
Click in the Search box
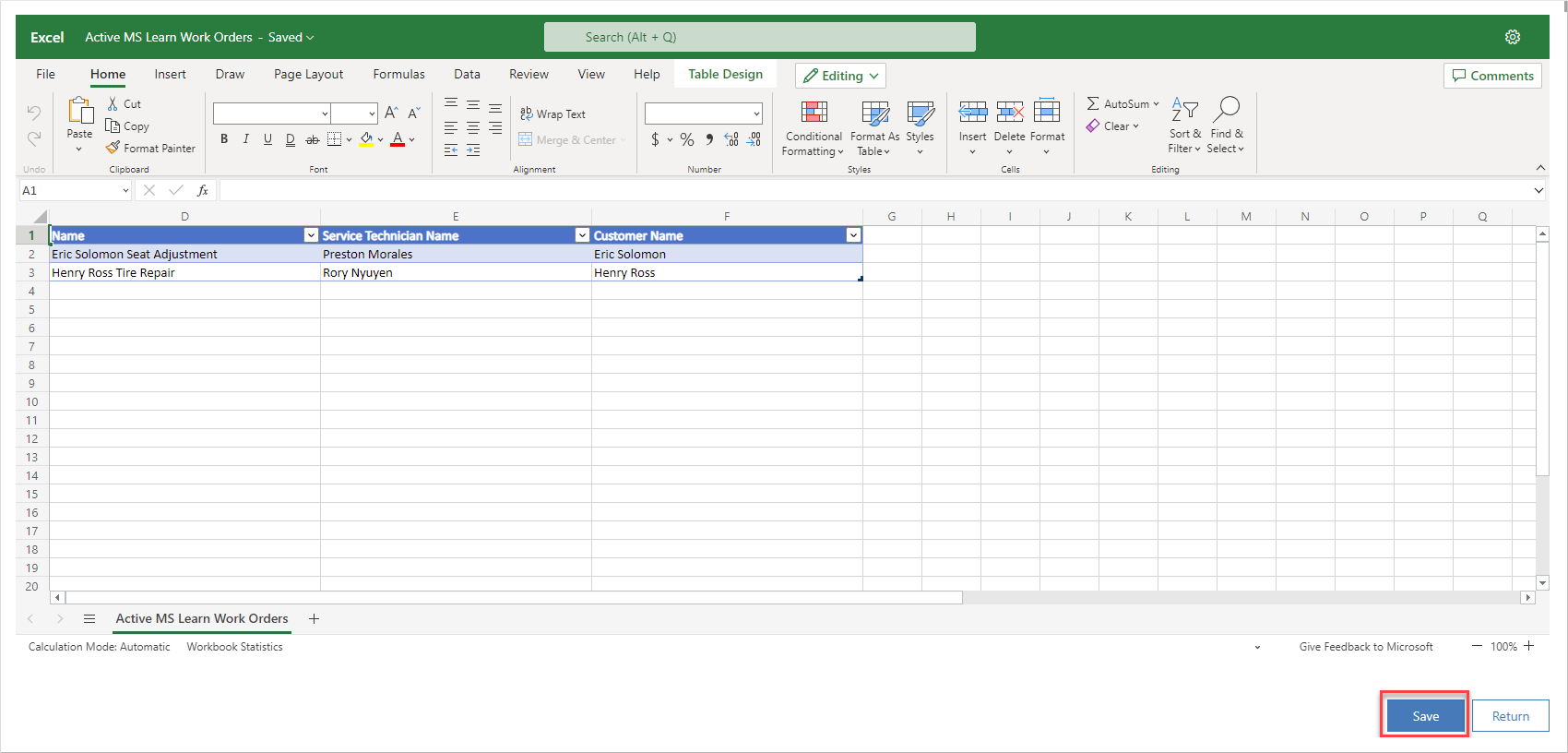[x=760, y=37]
